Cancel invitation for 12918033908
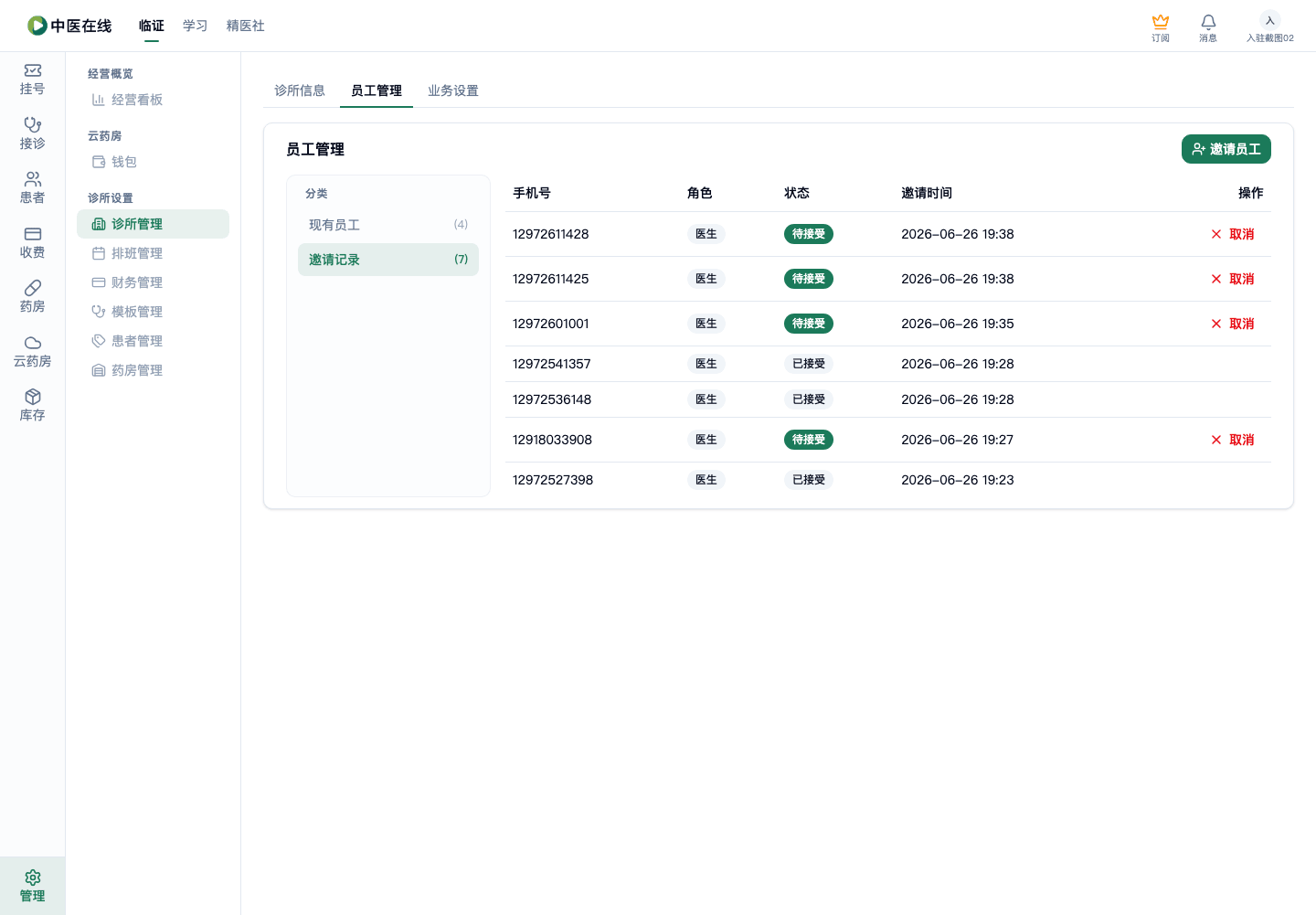The width and height of the screenshot is (1316, 915). coord(1233,440)
